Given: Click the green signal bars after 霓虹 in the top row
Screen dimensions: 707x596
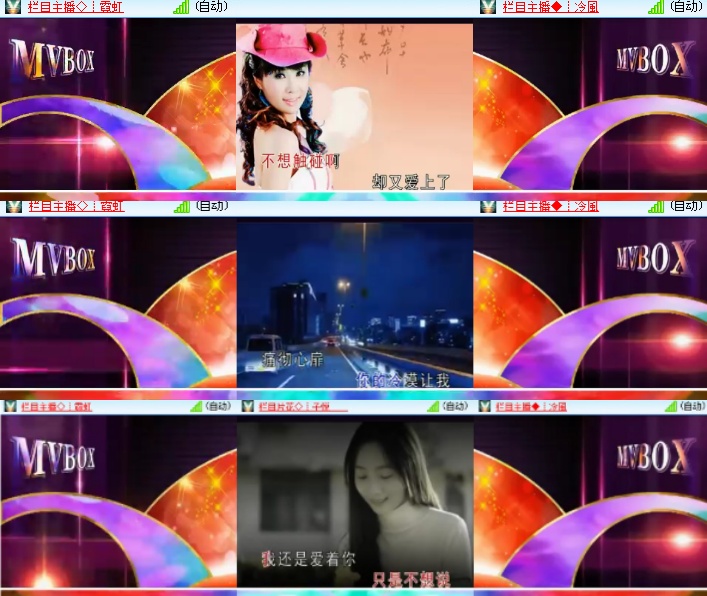Looking at the screenshot, I should coord(181,7).
